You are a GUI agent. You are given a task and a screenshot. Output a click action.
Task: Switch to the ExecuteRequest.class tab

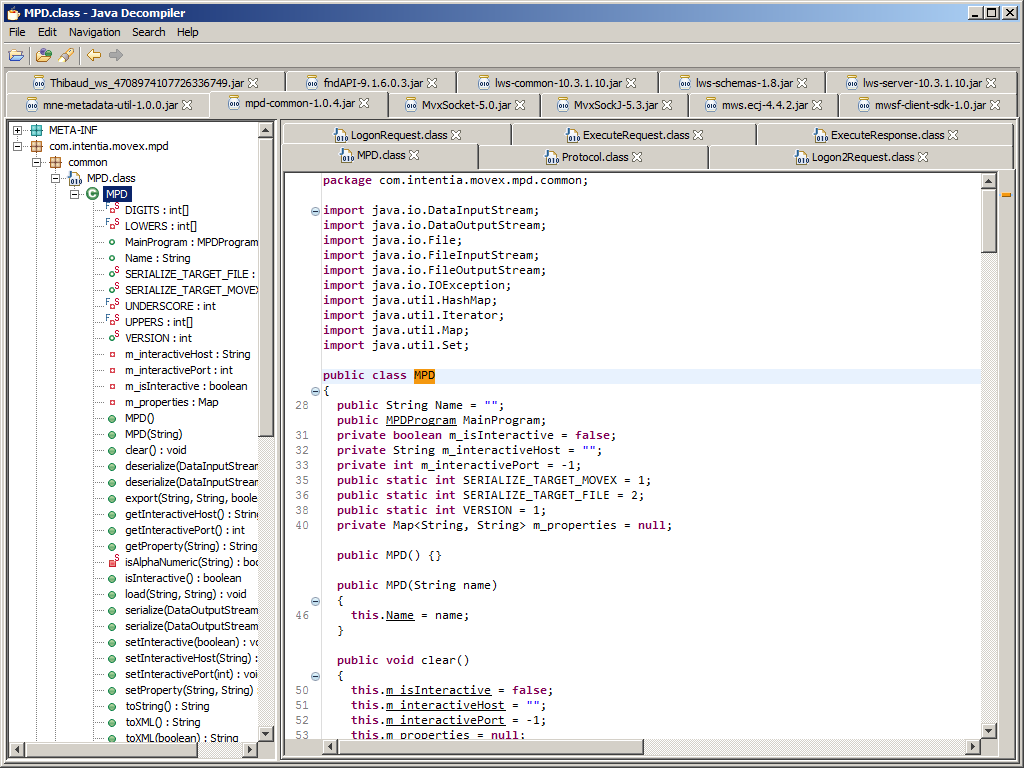pos(635,134)
